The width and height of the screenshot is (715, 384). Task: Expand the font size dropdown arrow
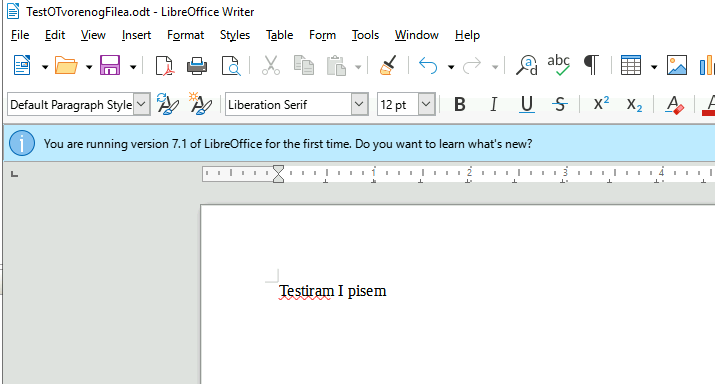pos(427,105)
